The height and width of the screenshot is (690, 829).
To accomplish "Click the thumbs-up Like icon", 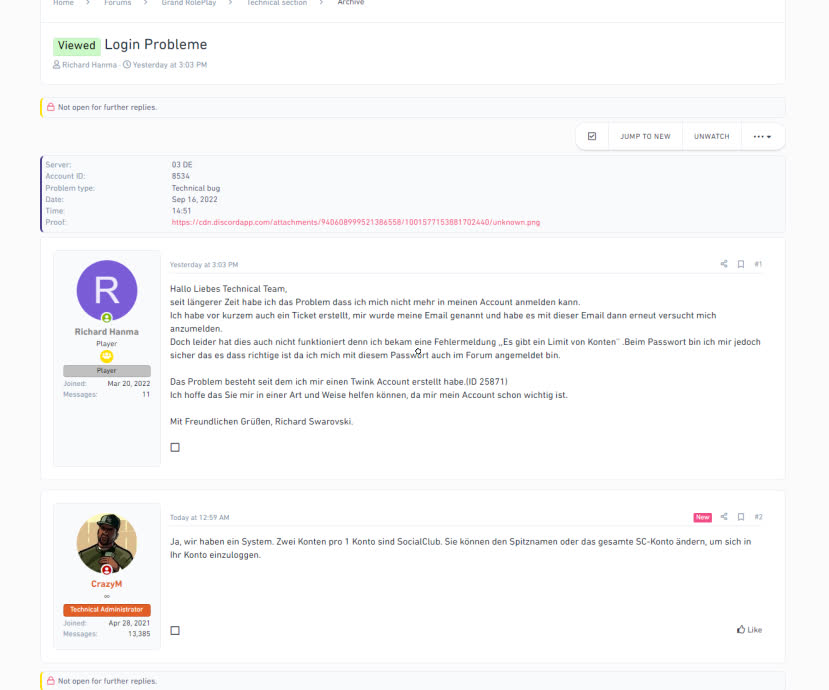I will click(x=742, y=629).
